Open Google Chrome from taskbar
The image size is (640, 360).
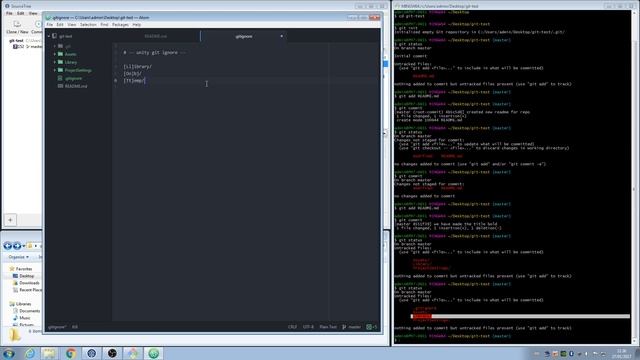pos(71,353)
